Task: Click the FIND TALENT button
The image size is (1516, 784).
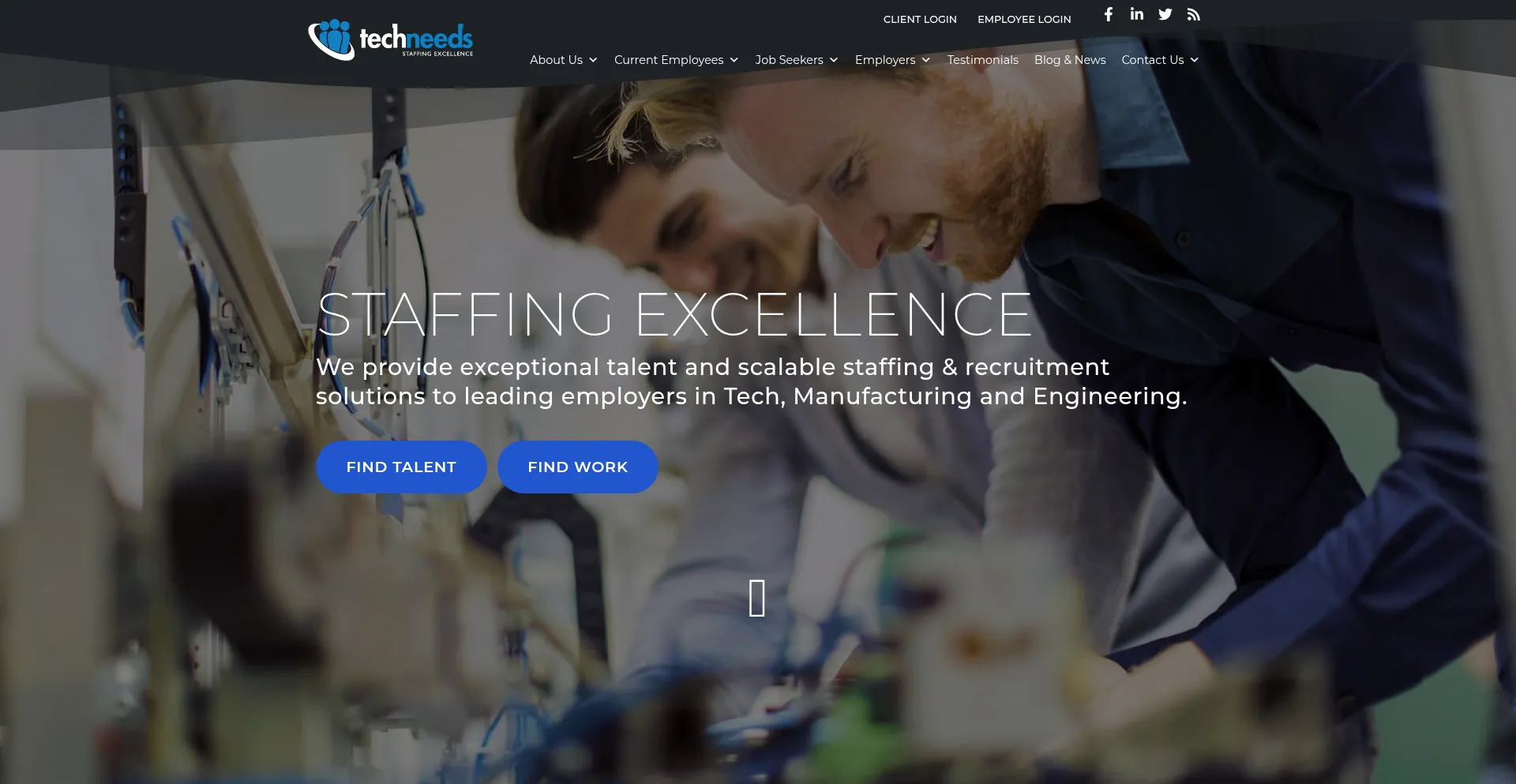Action: [401, 467]
